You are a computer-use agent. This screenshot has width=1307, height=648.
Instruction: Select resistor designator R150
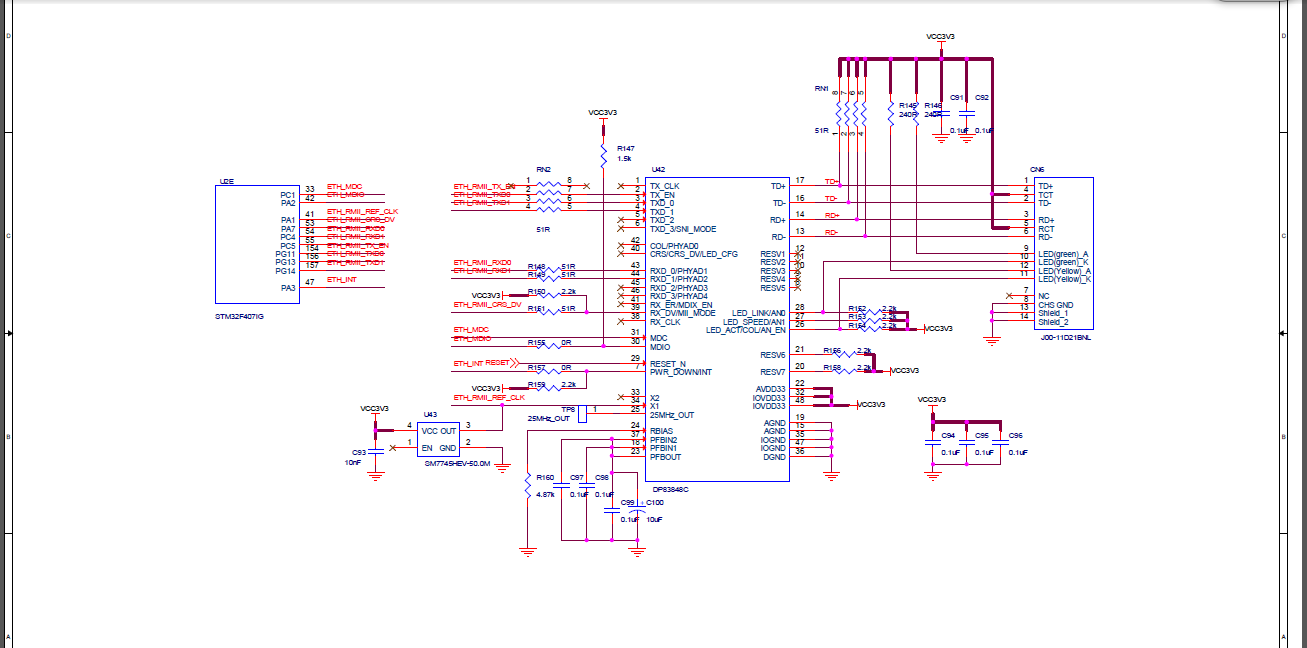tap(536, 292)
